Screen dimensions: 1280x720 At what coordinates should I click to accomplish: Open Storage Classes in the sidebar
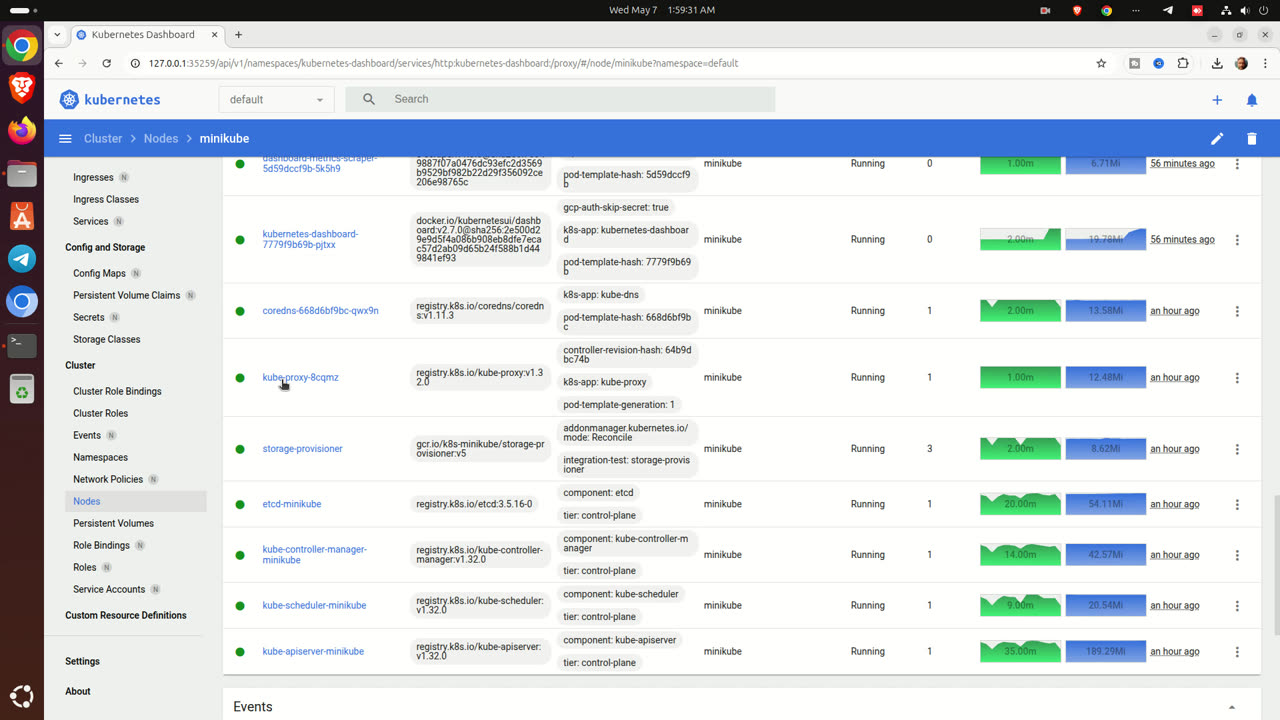(x=106, y=339)
